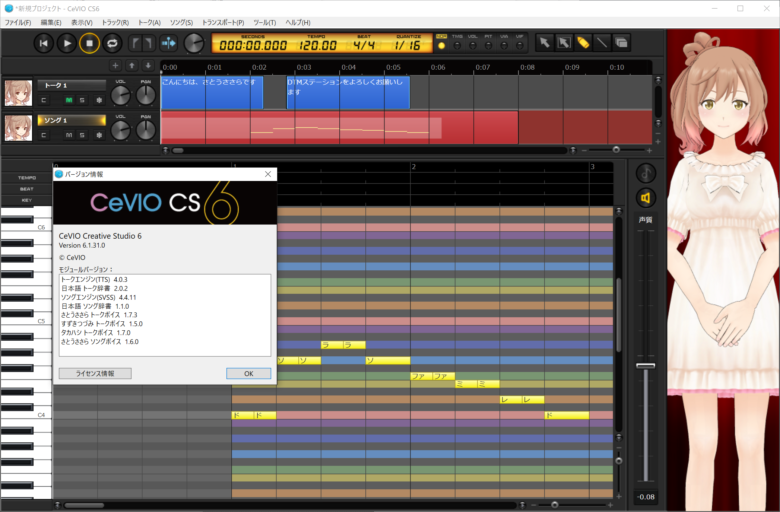Click the rewind to start transport button
780x512 pixels.
pyautogui.click(x=43, y=43)
